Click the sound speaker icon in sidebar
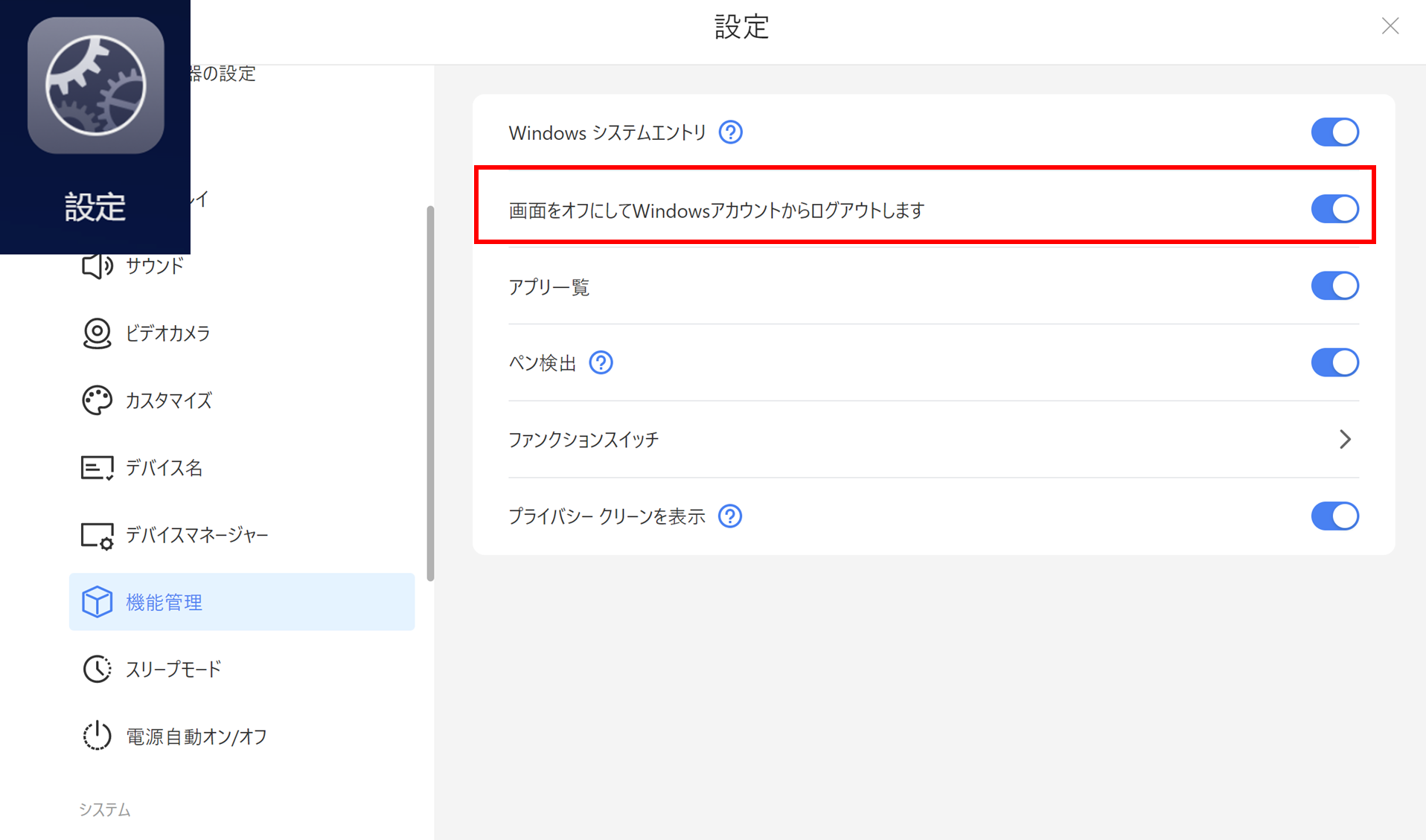Image resolution: width=1426 pixels, height=840 pixels. [x=97, y=266]
